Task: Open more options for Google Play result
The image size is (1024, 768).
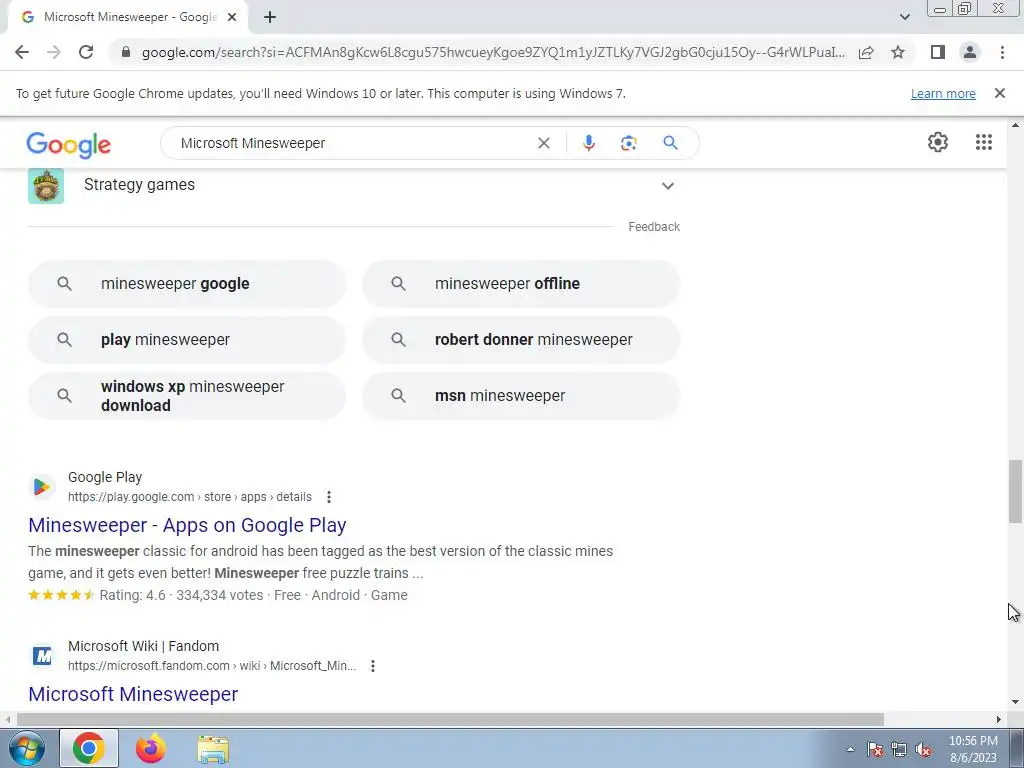Action: [x=329, y=497]
